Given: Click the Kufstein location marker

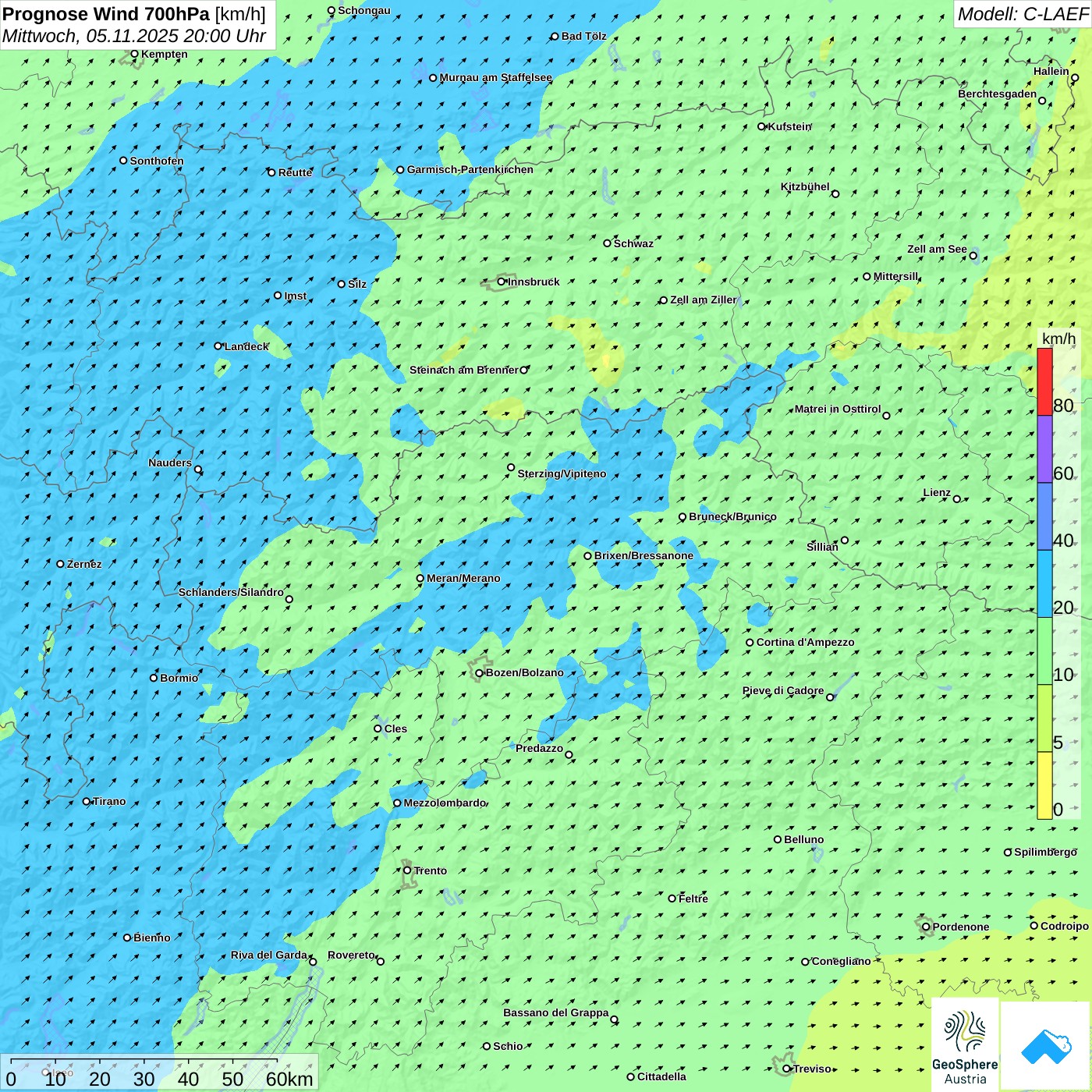Looking at the screenshot, I should point(762,126).
